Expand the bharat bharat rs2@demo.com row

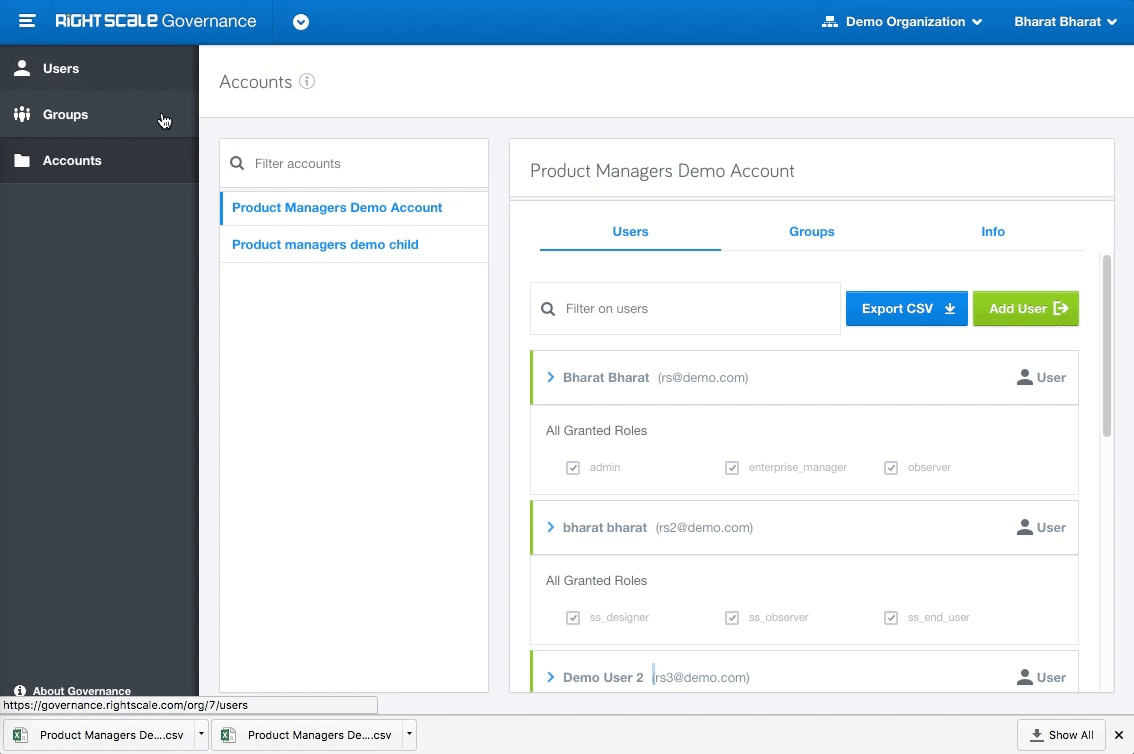[550, 528]
